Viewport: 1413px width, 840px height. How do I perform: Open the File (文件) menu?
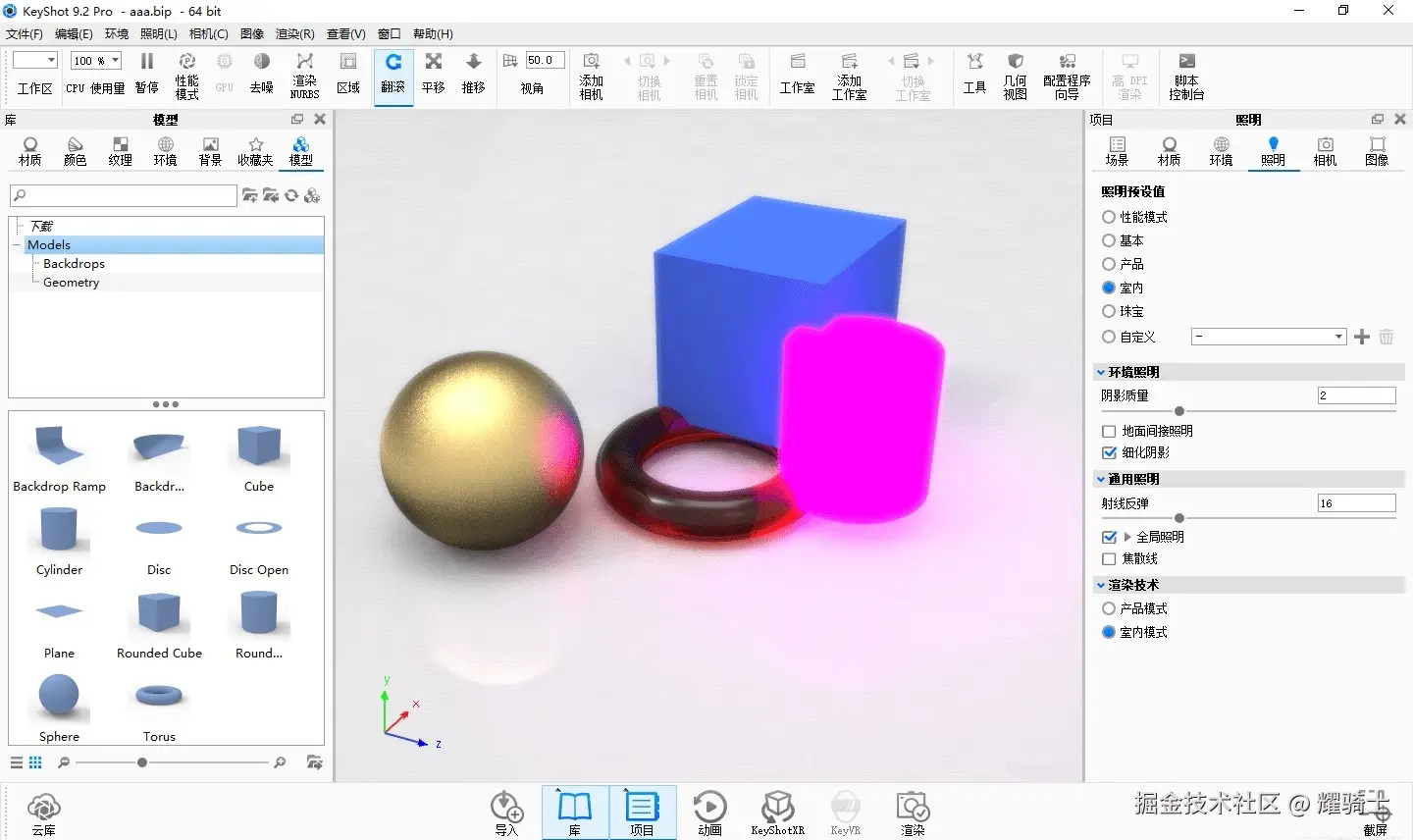click(25, 33)
